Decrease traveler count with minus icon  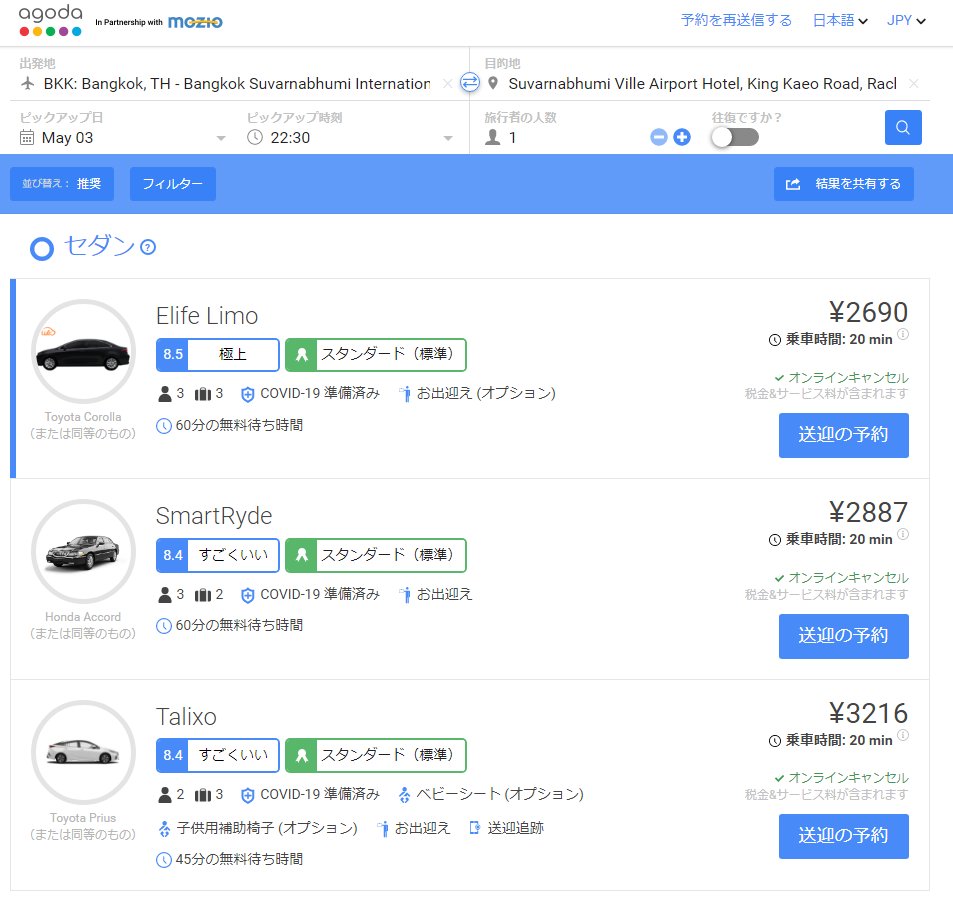click(659, 137)
